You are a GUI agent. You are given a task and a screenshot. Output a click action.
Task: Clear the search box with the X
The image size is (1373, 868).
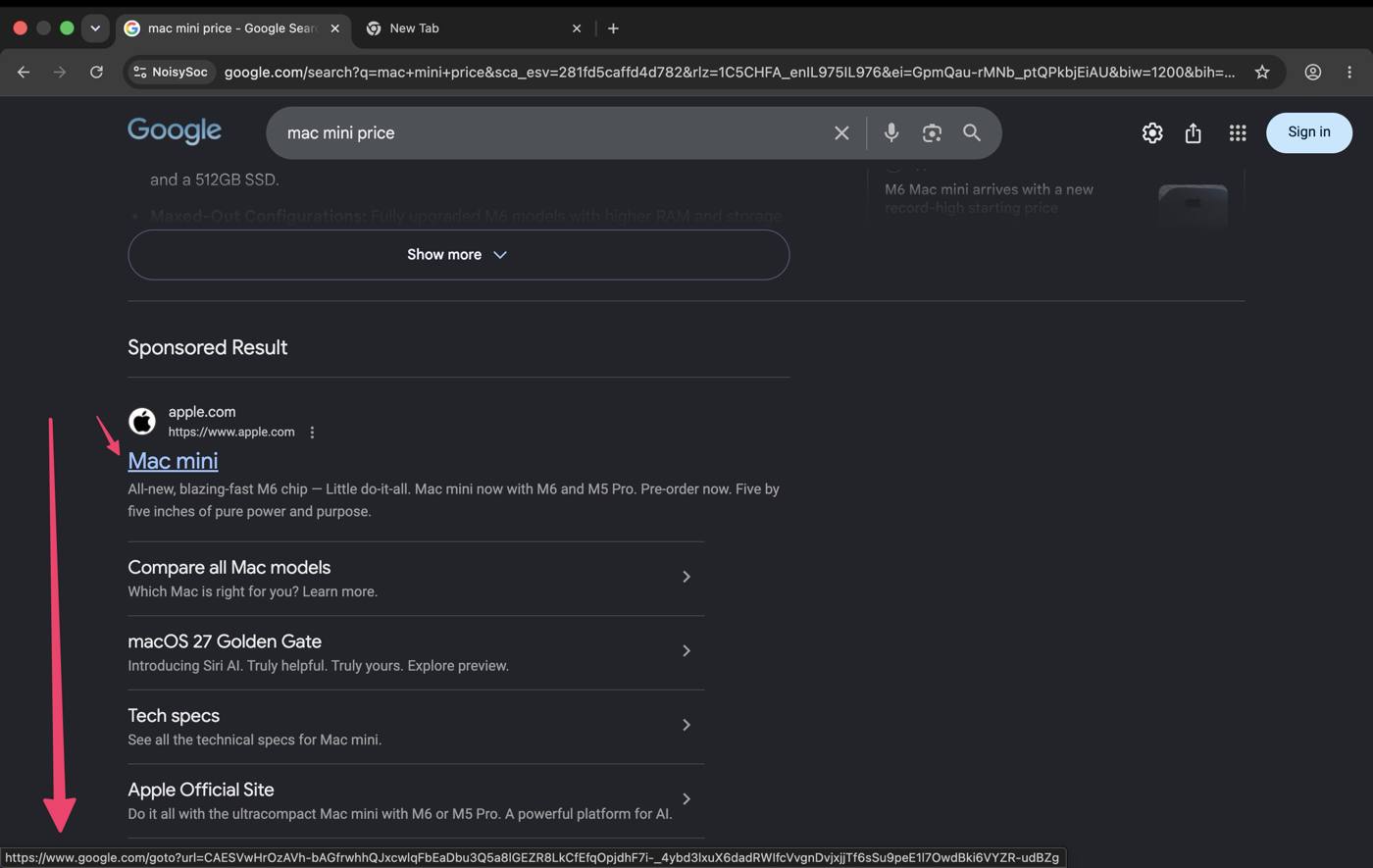pos(841,132)
